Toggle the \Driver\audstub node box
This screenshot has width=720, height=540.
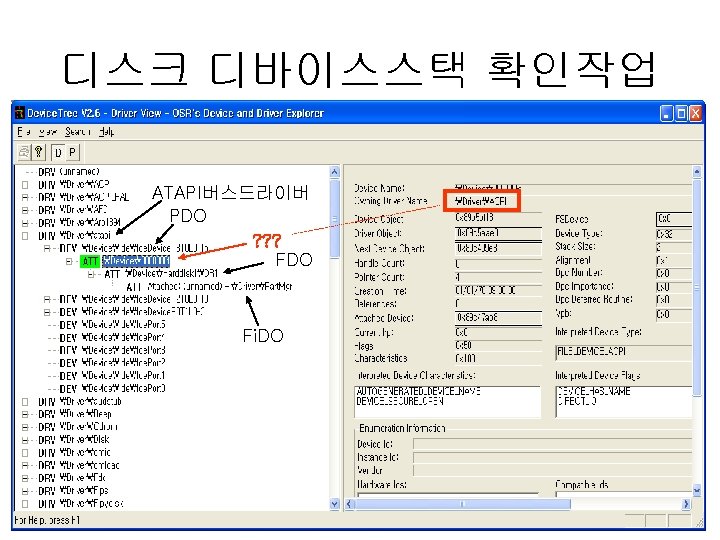pos(25,402)
